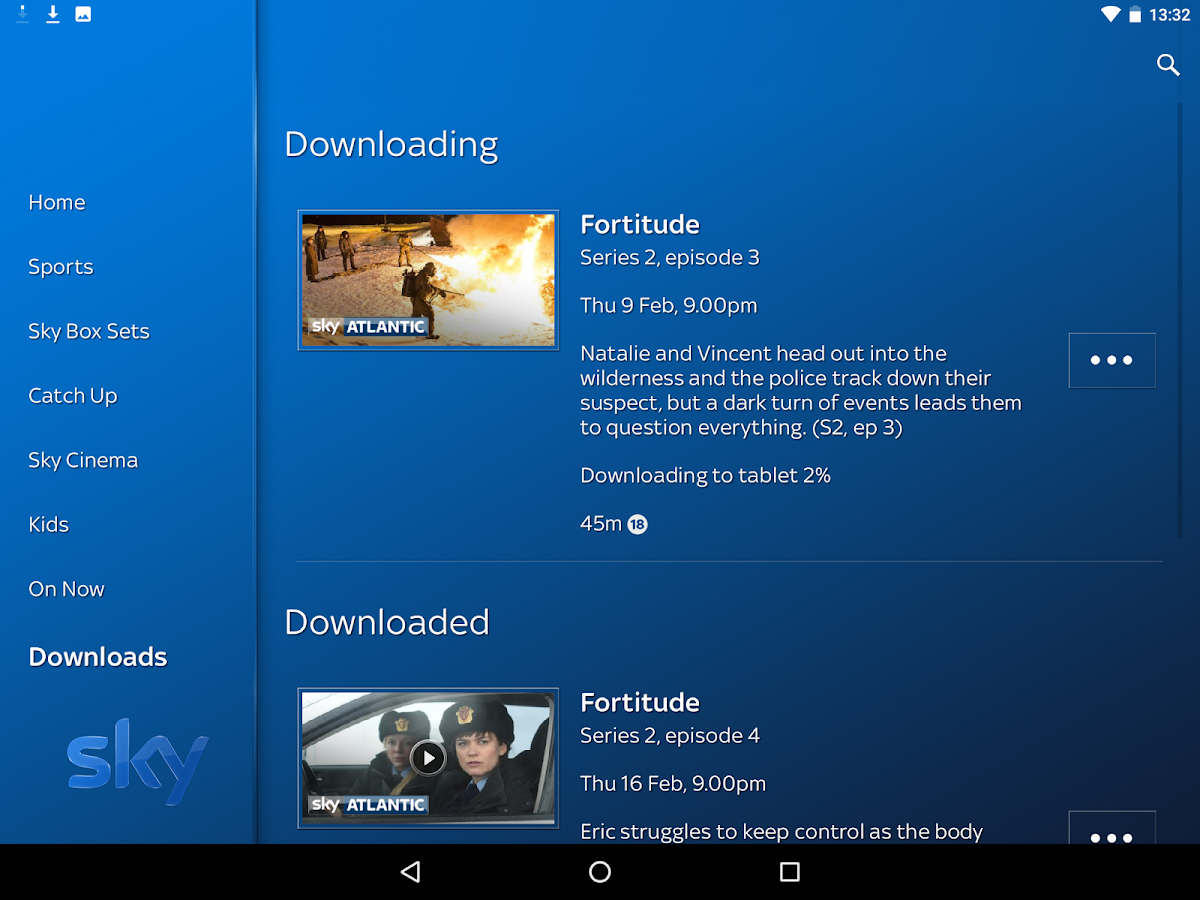Select Downloads in sidebar
The image size is (1200, 900).
click(x=98, y=657)
